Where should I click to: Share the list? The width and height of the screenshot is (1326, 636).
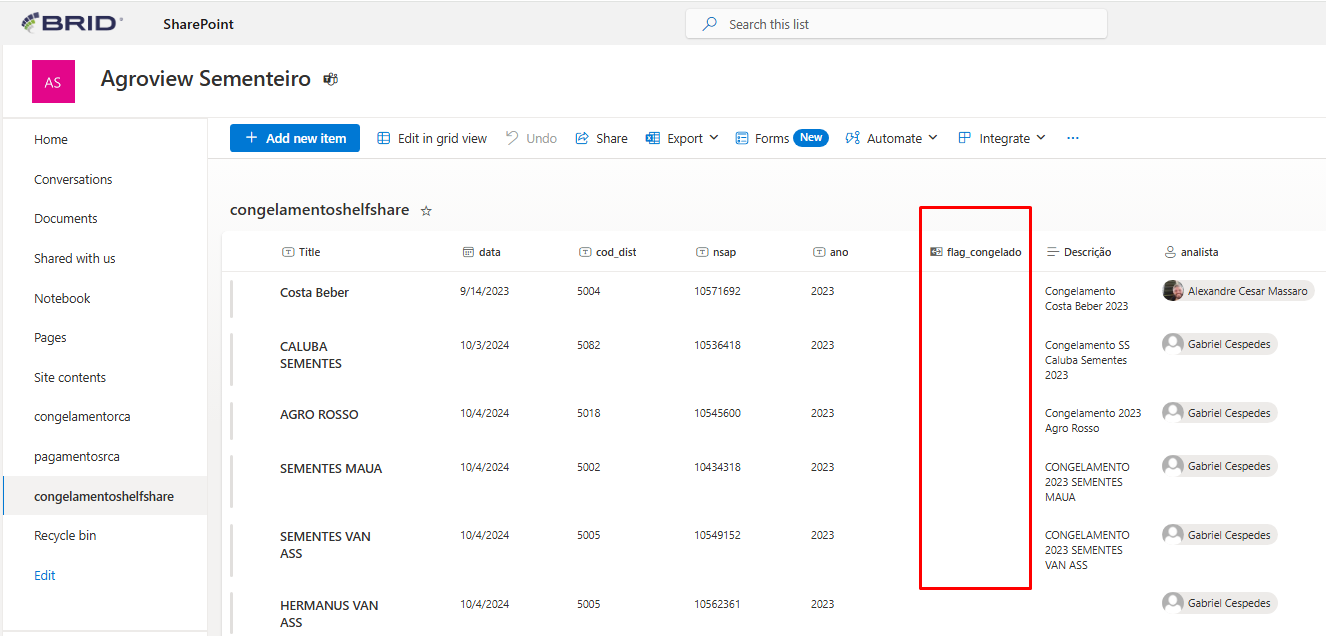coord(601,138)
